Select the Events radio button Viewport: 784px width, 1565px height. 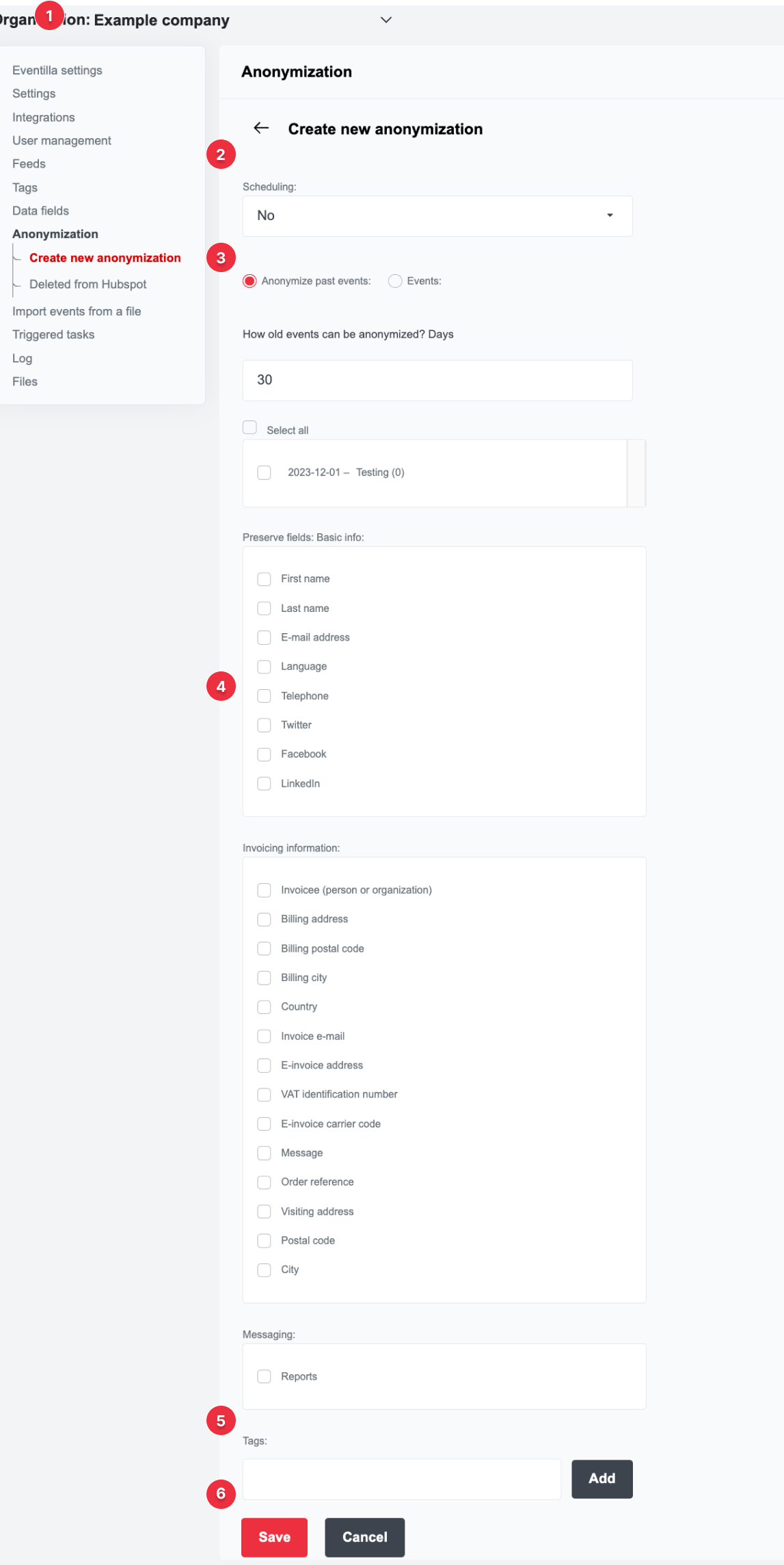395,281
